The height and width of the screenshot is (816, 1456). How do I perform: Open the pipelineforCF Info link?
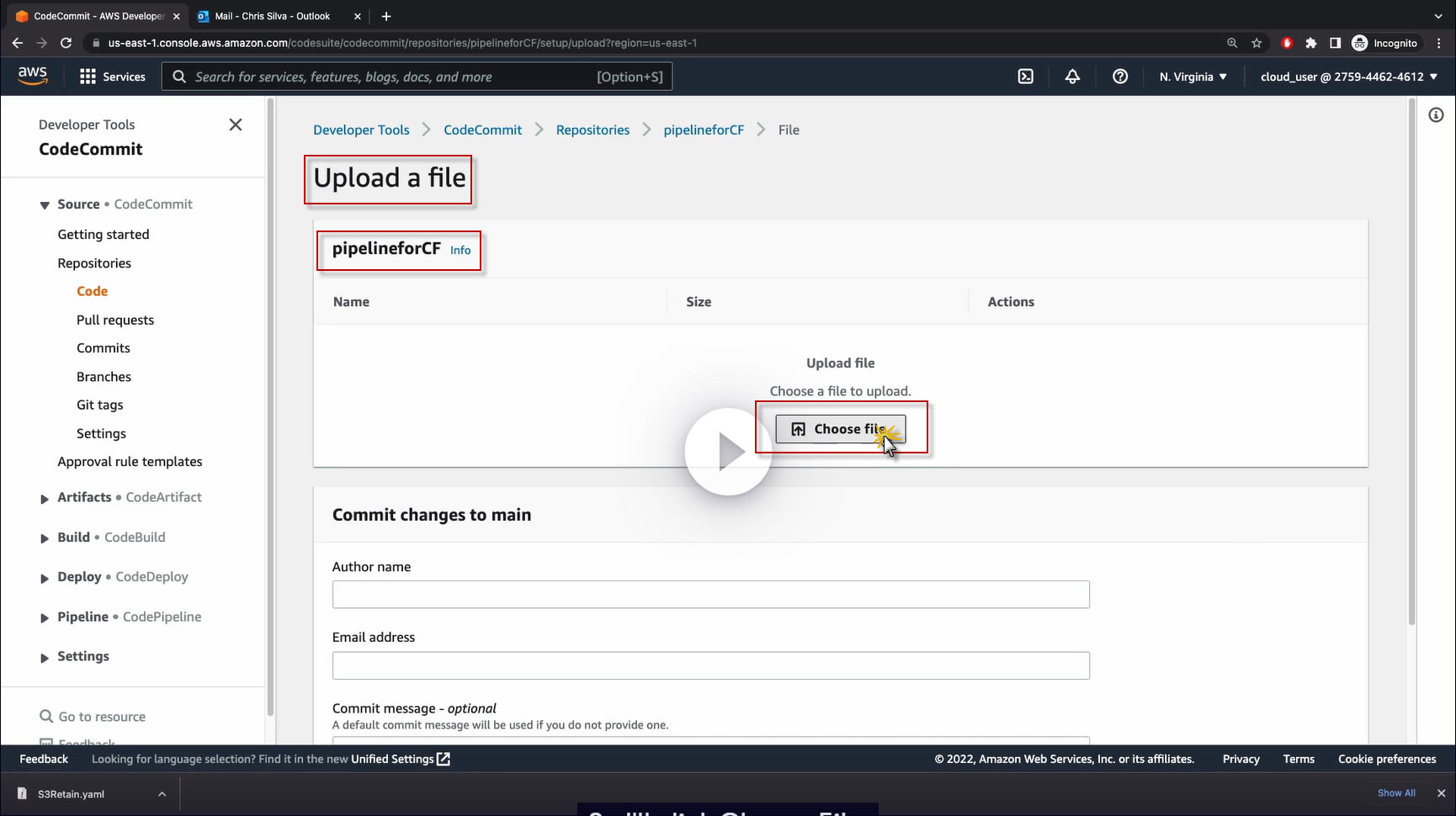coord(460,250)
